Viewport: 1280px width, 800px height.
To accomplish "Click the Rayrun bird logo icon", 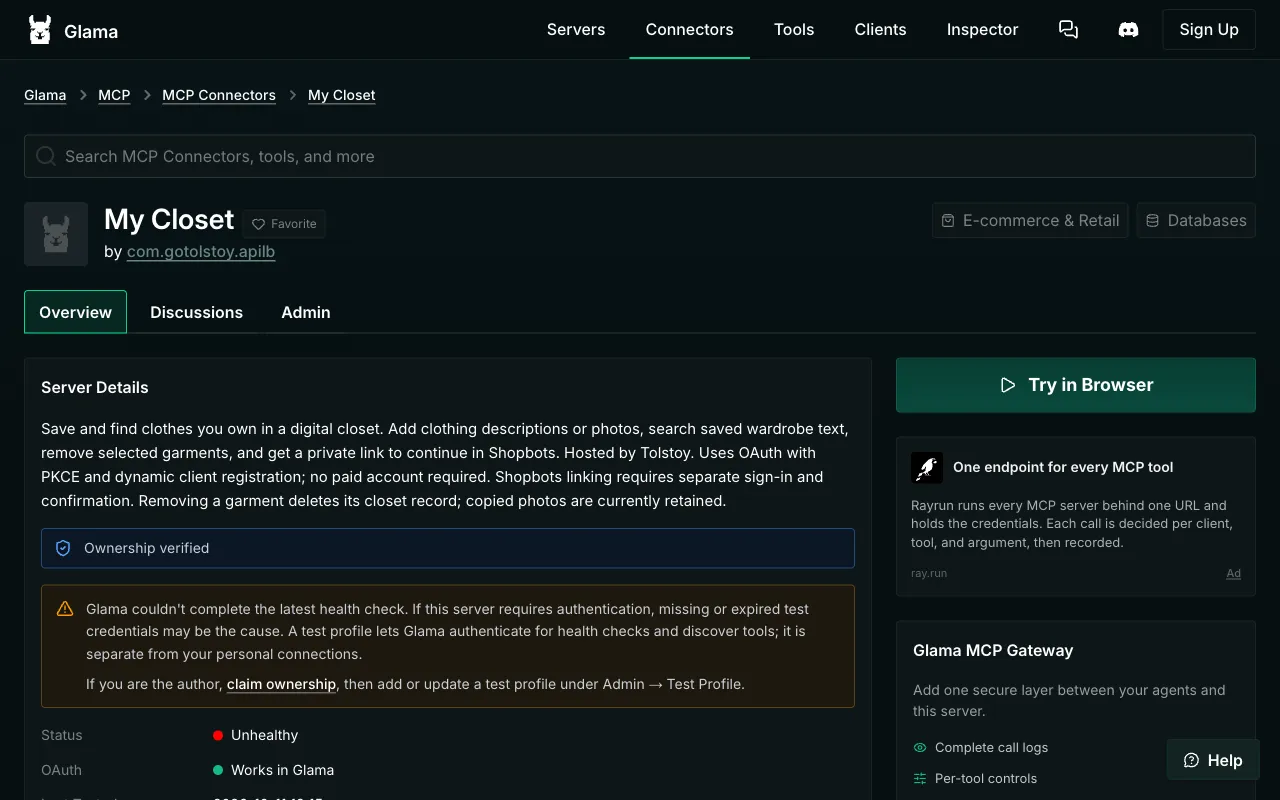I will coord(927,467).
